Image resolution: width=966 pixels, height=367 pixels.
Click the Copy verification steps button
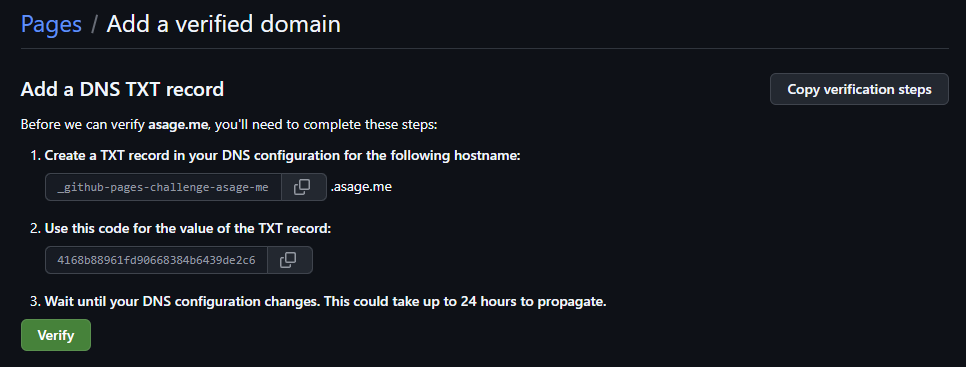[859, 89]
